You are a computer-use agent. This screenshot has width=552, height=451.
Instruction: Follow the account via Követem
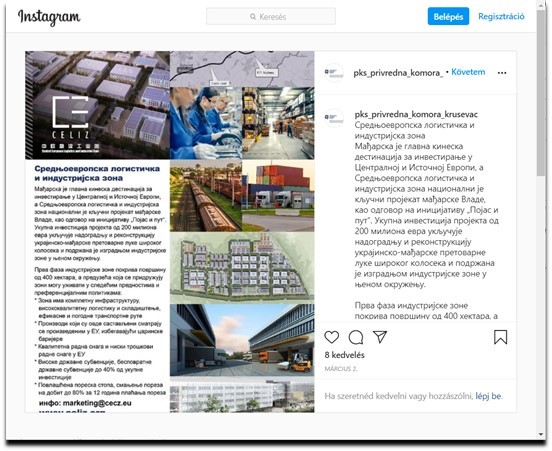click(x=468, y=72)
